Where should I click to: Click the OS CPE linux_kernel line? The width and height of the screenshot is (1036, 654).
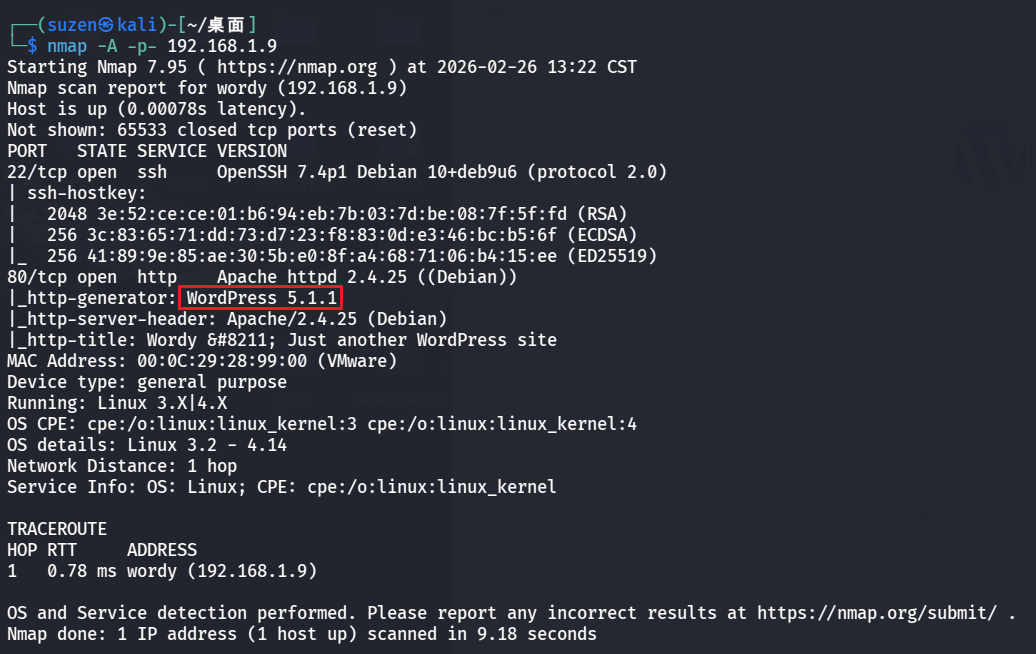(x=321, y=424)
